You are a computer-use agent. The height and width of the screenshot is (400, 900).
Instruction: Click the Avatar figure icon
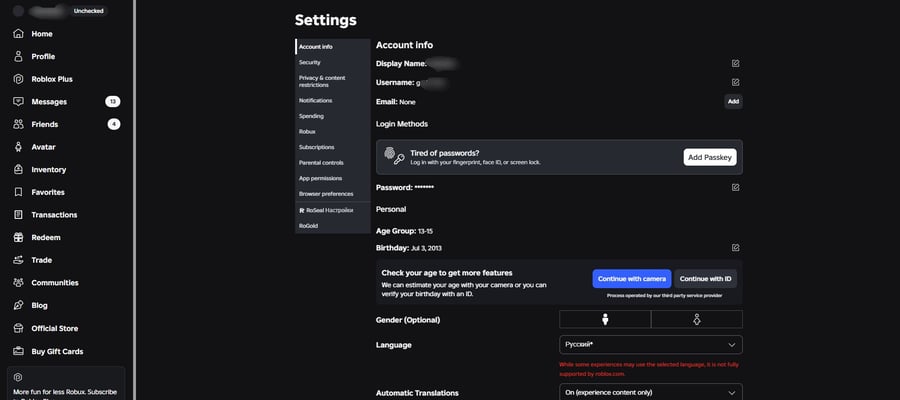pos(18,147)
